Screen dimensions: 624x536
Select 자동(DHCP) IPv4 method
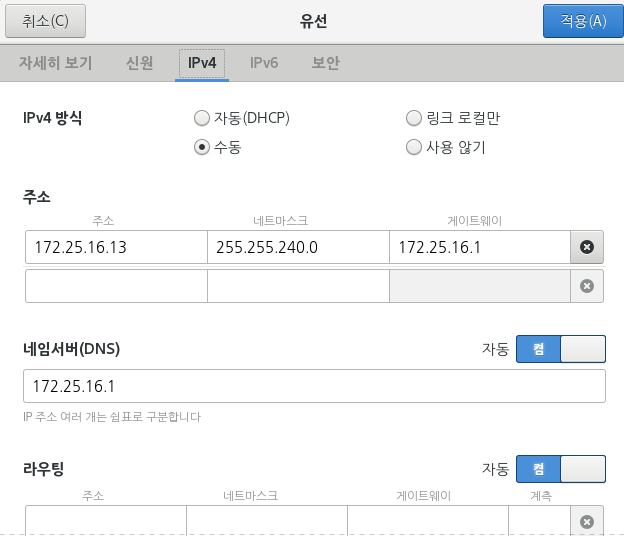coord(242,118)
